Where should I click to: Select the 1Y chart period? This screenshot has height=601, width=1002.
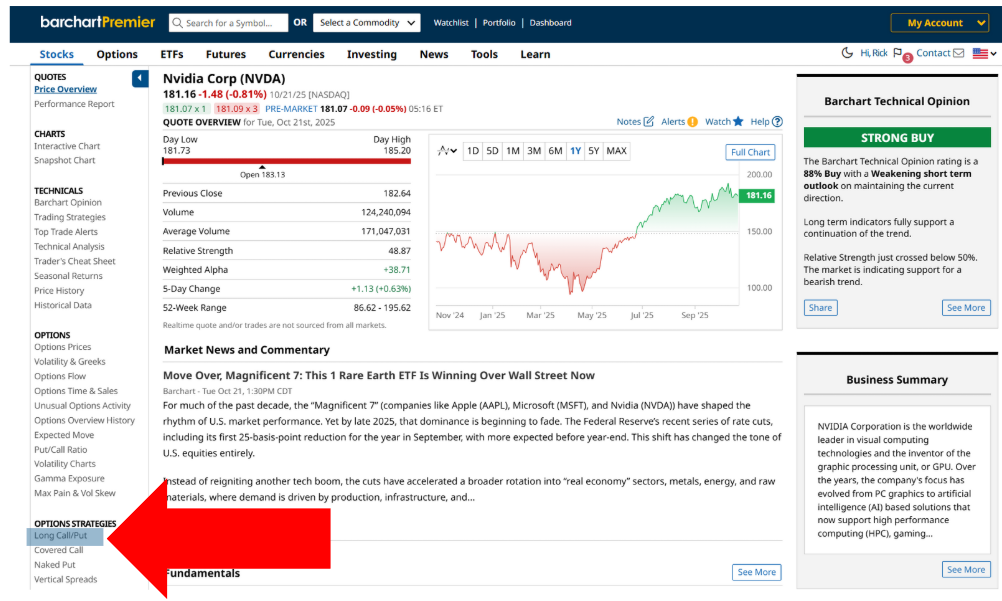575,151
